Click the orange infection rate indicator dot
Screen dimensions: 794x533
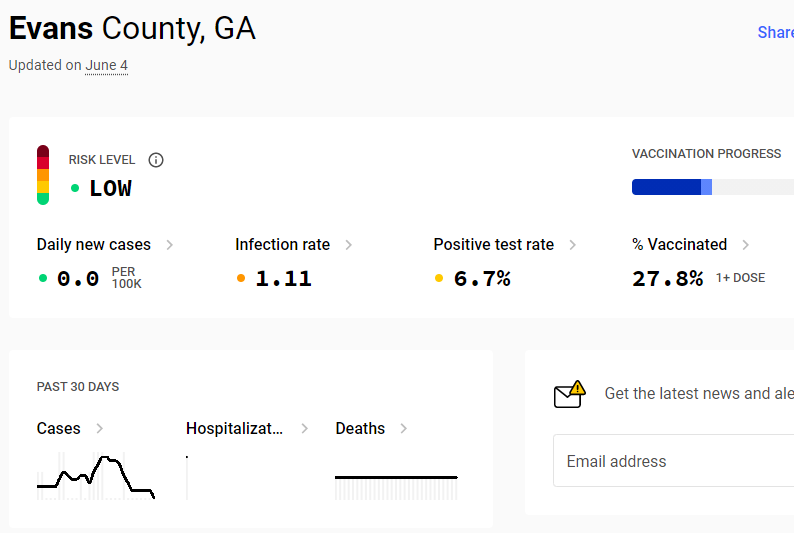[241, 278]
